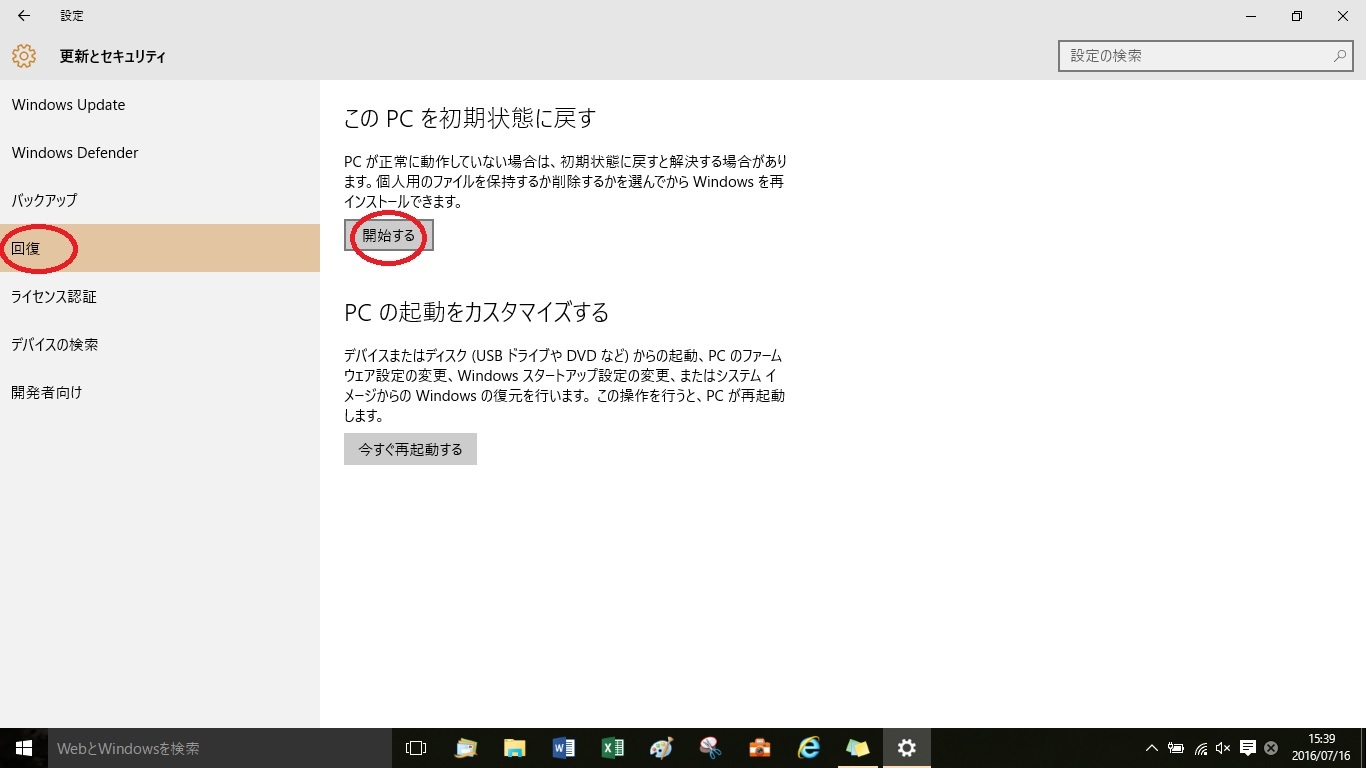
Task: Open the Snipping Tool taskbar icon
Action: [x=710, y=748]
